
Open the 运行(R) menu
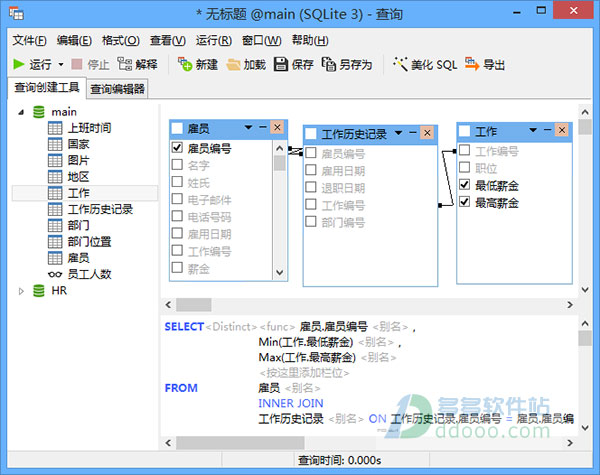pyautogui.click(x=214, y=40)
